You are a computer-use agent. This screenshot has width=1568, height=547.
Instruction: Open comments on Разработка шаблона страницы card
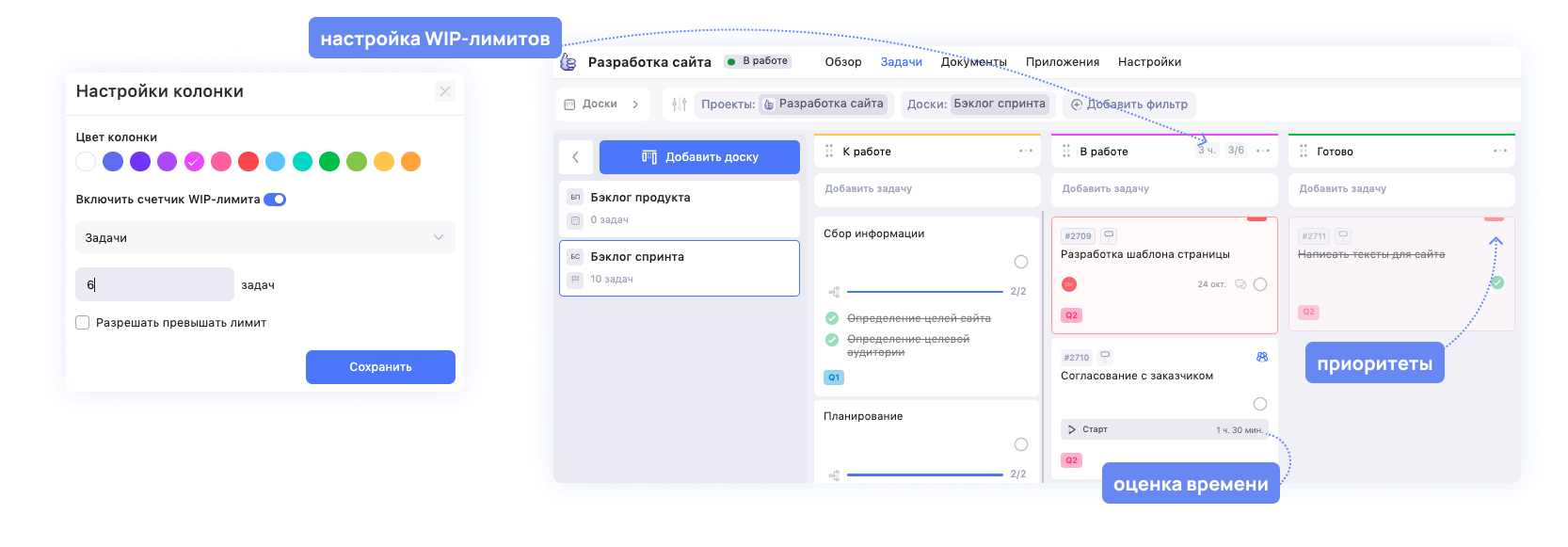(1240, 284)
